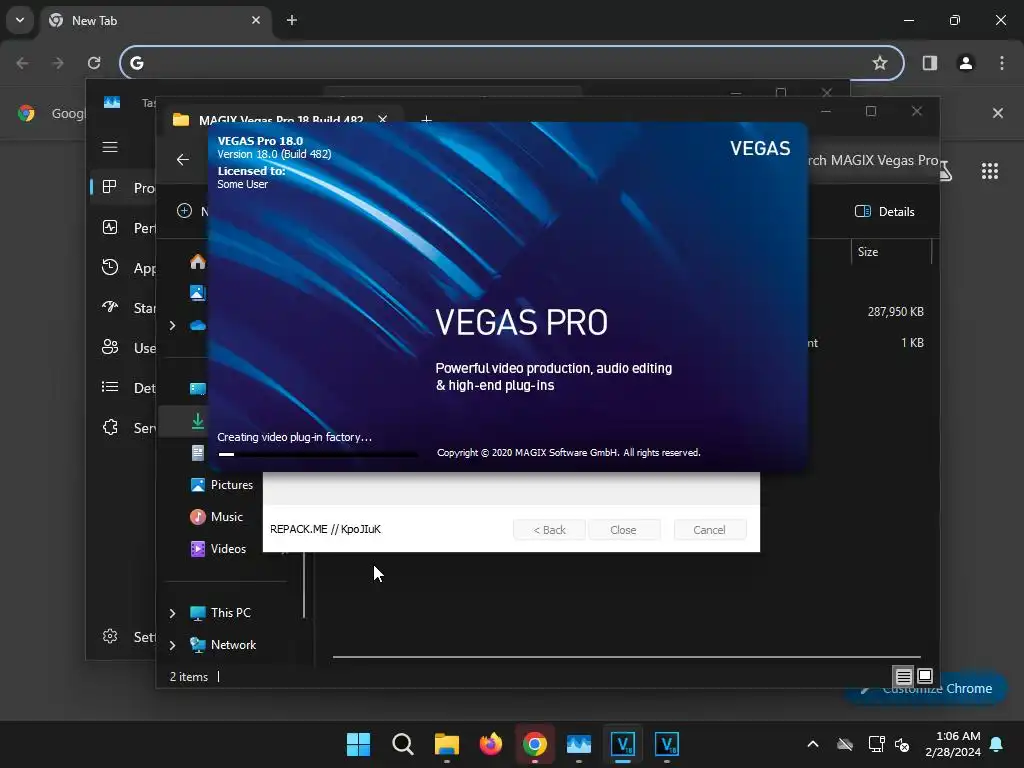Go back in Chrome's toolbar
Screen dimensions: 1024x768
click(x=22, y=63)
